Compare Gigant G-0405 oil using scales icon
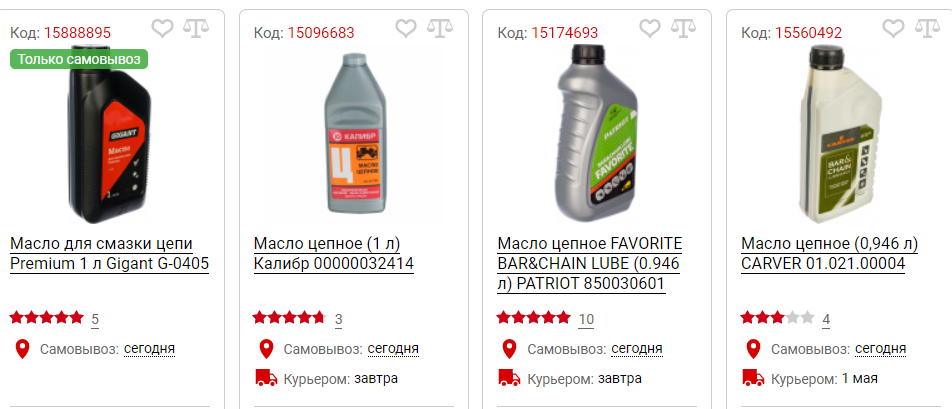The width and height of the screenshot is (952, 409). [196, 28]
